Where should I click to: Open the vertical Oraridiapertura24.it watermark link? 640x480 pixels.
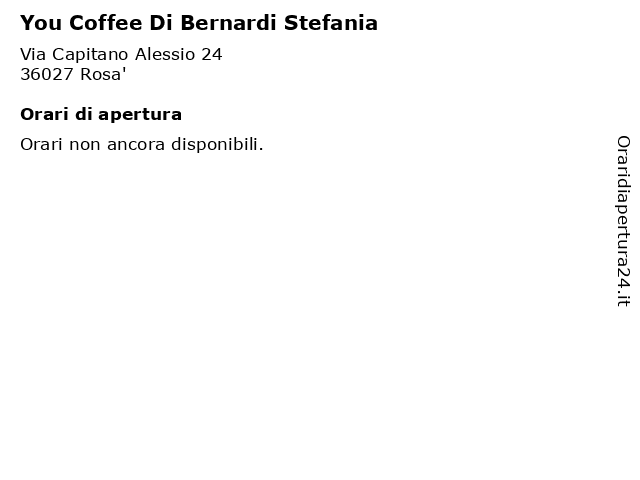point(623,221)
